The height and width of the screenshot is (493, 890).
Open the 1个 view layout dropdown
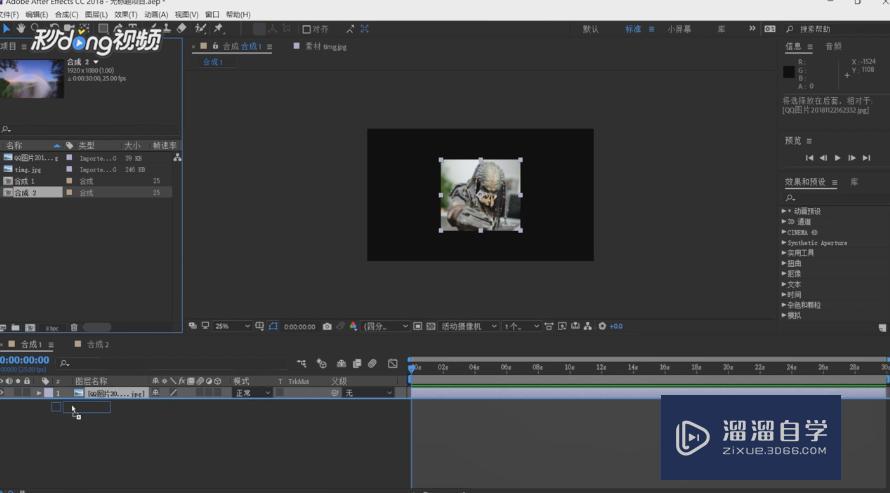[x=521, y=326]
